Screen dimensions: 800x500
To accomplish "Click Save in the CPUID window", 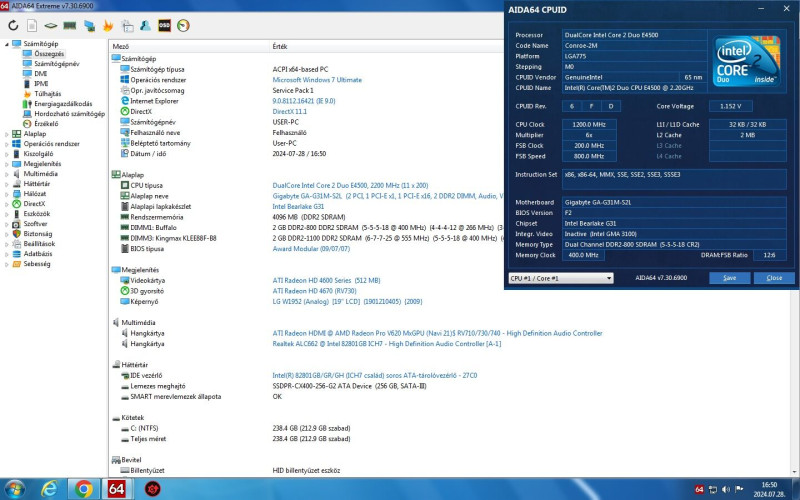I will [x=730, y=278].
